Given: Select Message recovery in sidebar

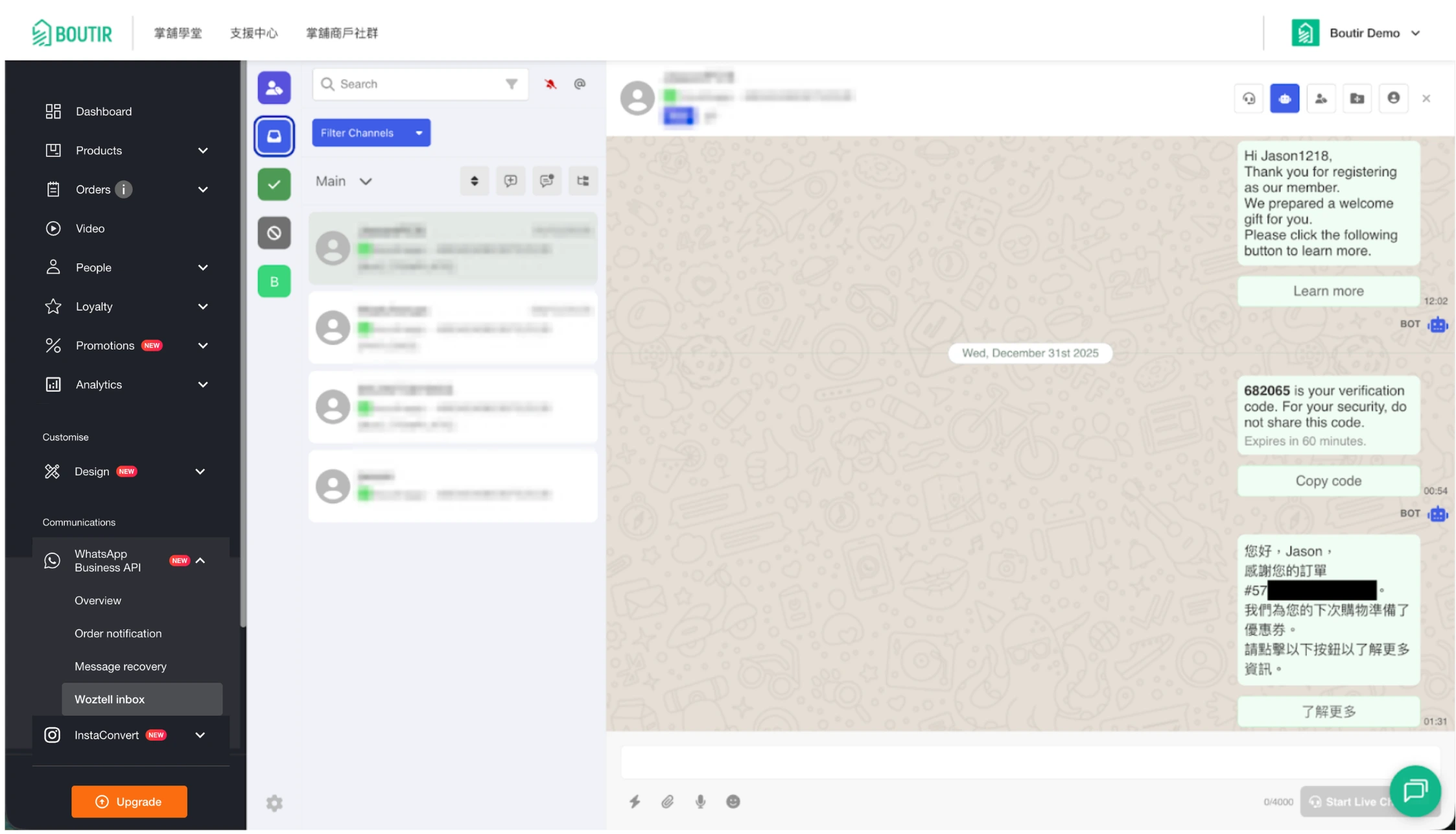Looking at the screenshot, I should point(121,667).
